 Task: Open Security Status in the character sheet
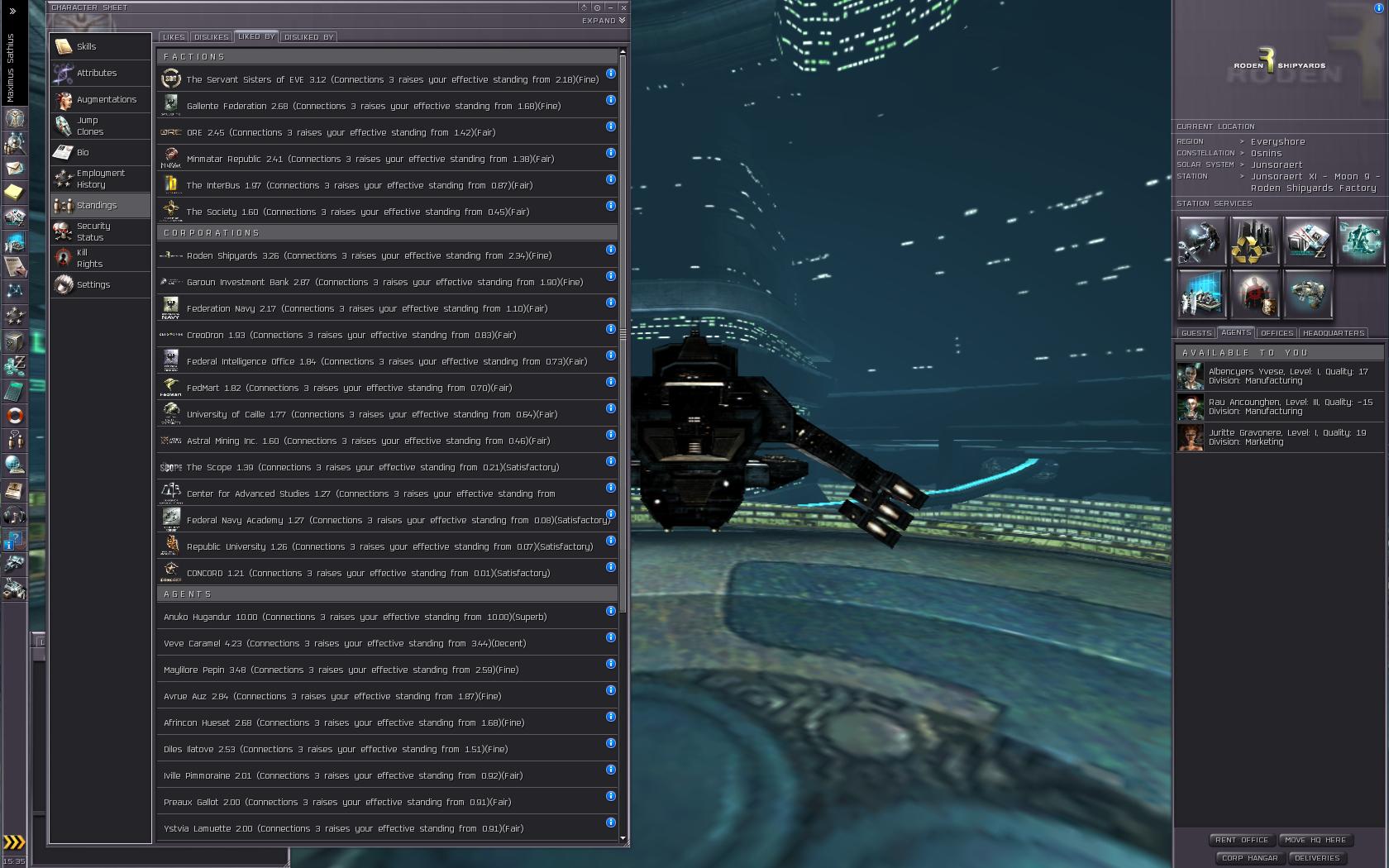100,231
